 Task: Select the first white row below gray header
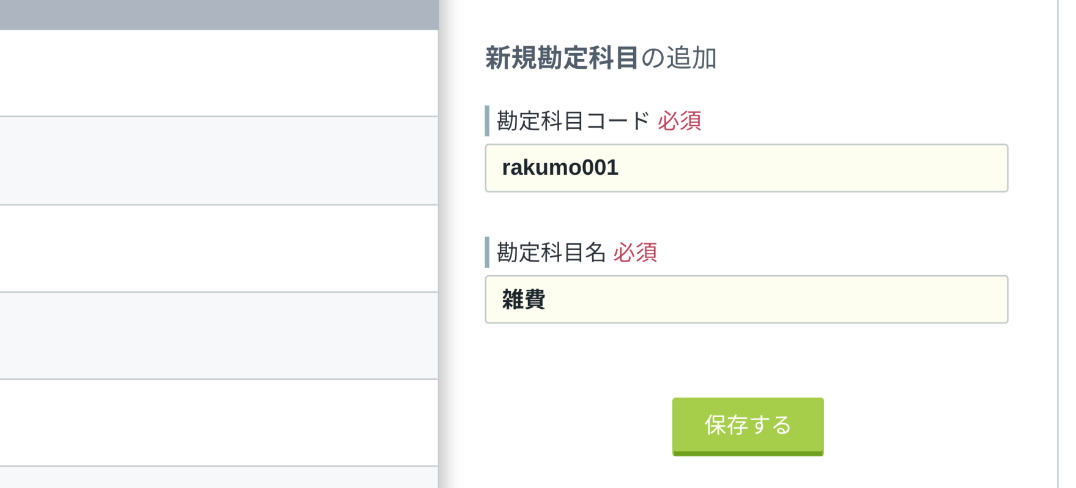click(x=219, y=73)
